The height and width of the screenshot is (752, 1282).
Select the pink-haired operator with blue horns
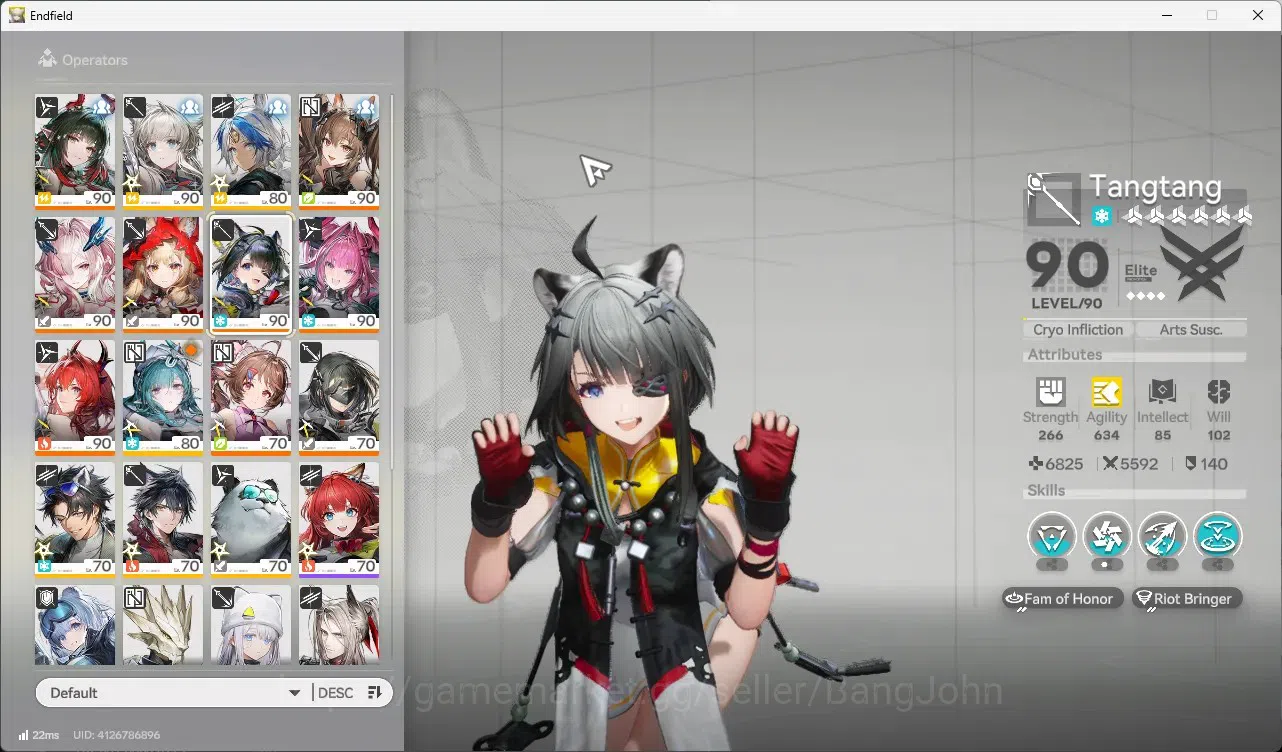click(75, 274)
